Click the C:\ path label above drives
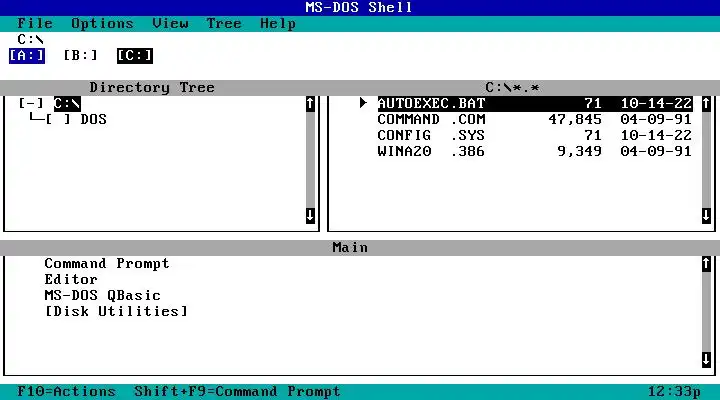 coord(30,39)
